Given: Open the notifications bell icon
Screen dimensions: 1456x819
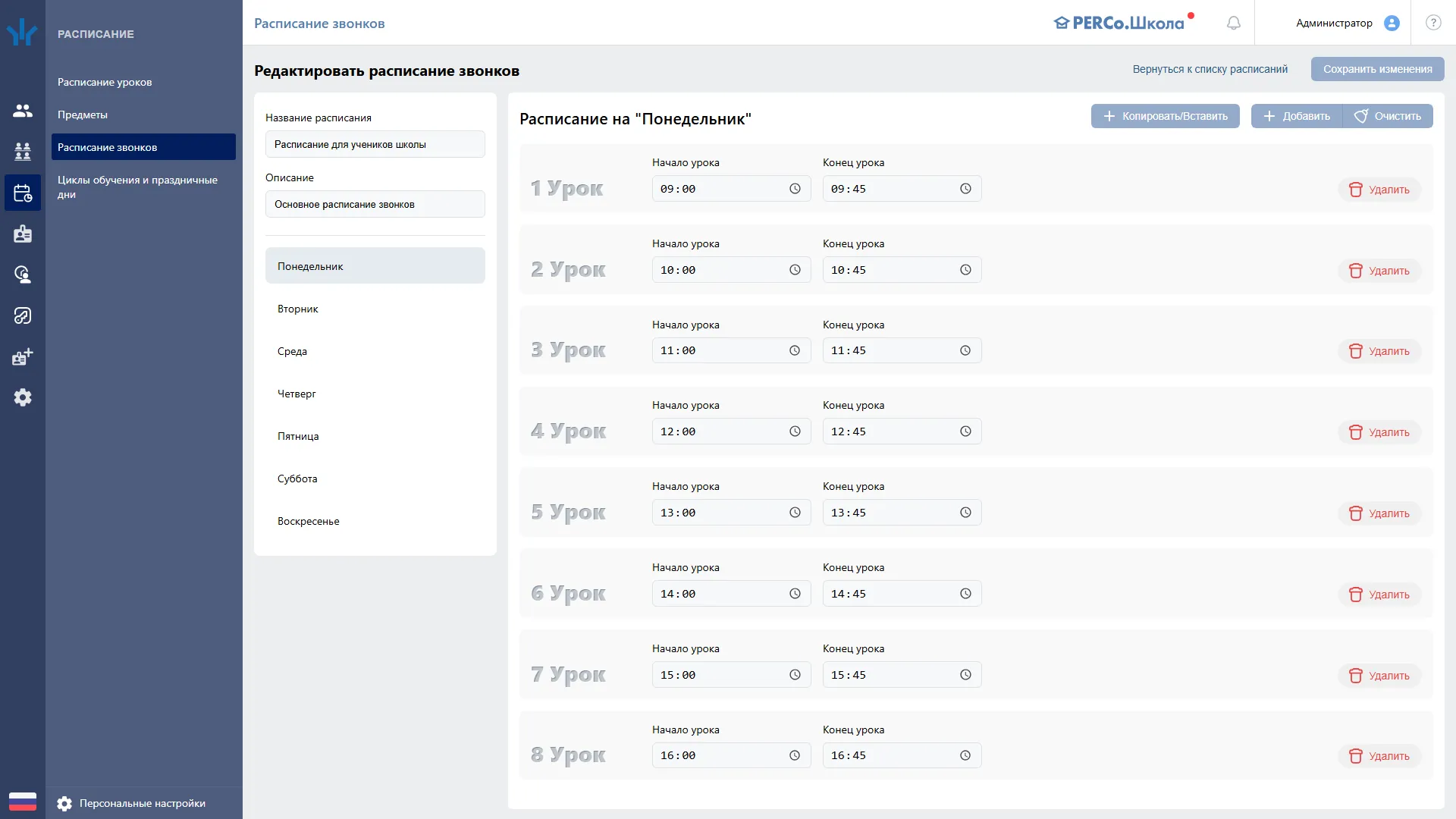Looking at the screenshot, I should (1234, 23).
